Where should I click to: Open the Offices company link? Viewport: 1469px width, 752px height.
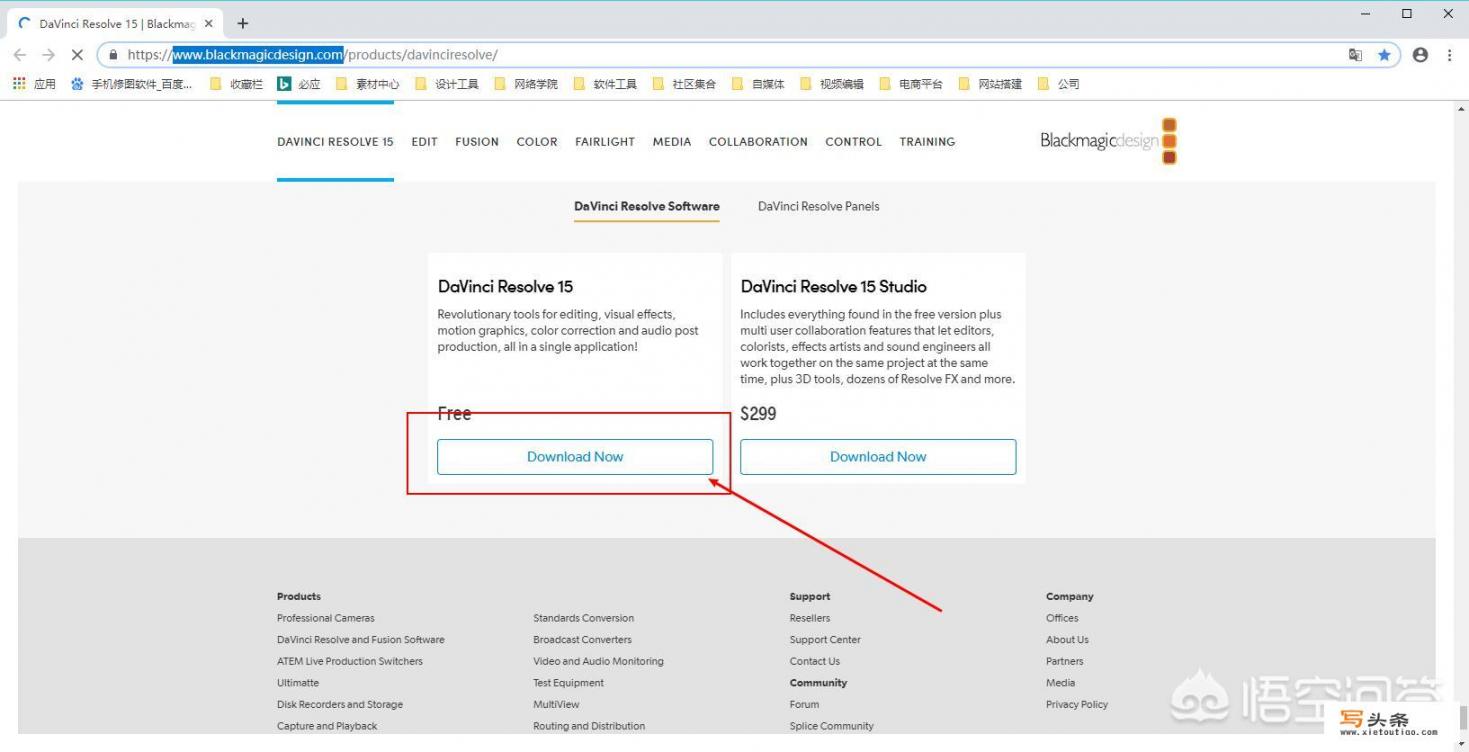click(1062, 618)
